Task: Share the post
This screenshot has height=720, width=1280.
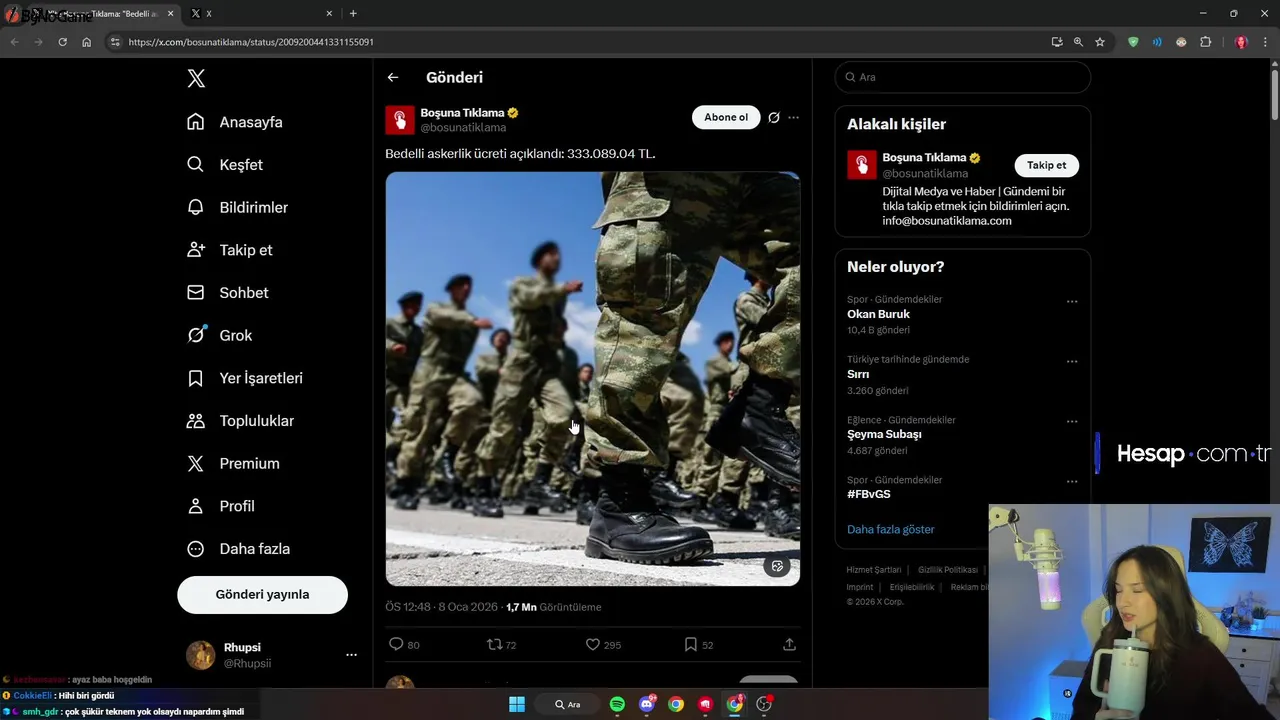Action: [789, 645]
